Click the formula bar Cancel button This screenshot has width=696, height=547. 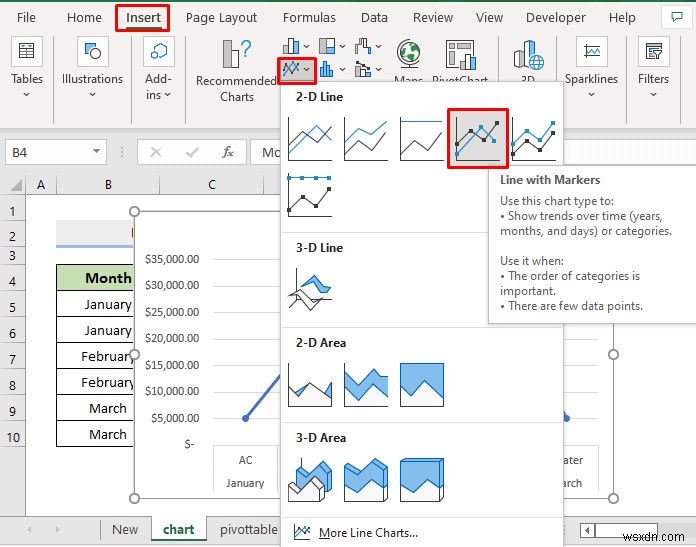[x=156, y=152]
